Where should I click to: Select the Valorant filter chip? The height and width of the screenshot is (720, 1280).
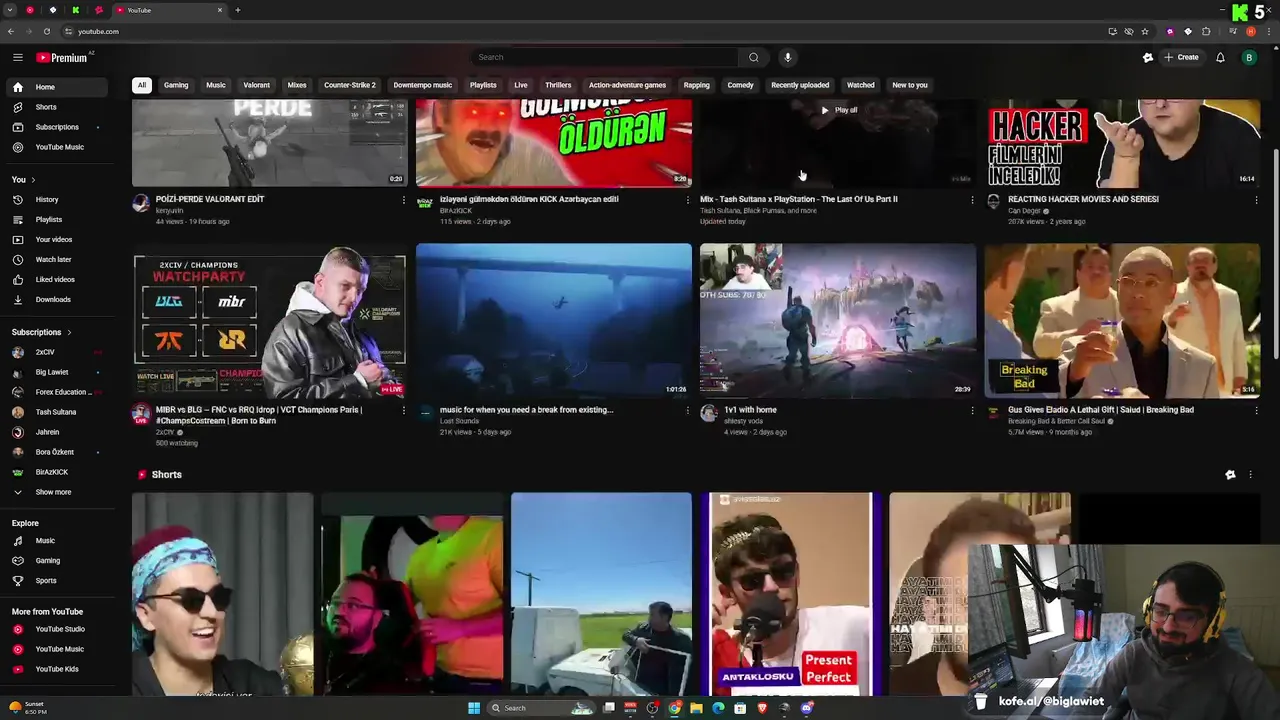click(x=256, y=85)
